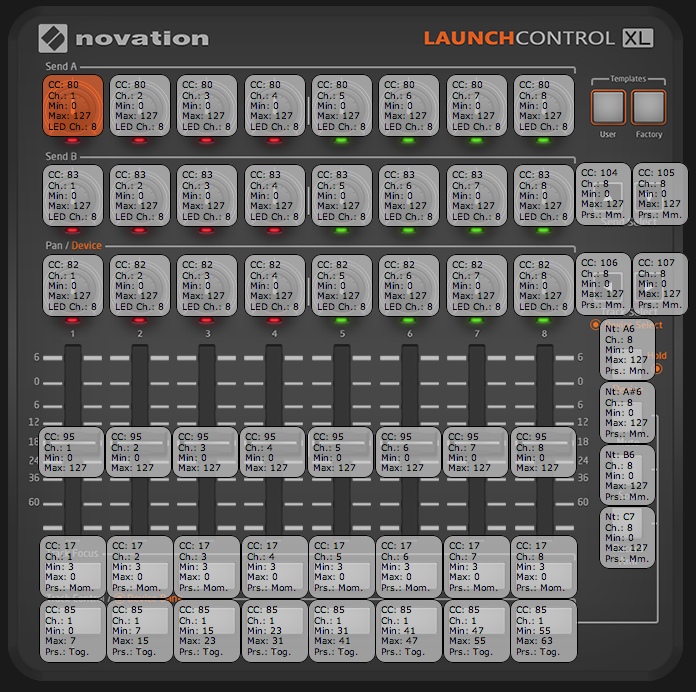Select the channel 1 fader CC 95
Screen dimensions: 696x692
pyautogui.click(x=72, y=453)
